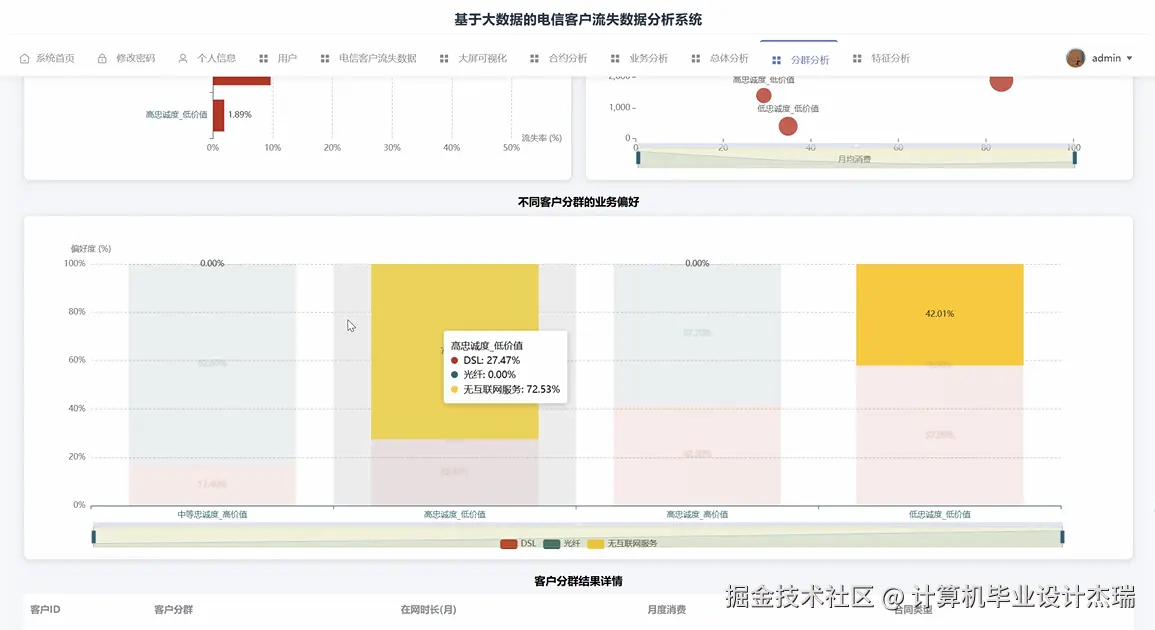Click the grid icon beside 合约分析
The width and height of the screenshot is (1155, 630).
[535, 58]
